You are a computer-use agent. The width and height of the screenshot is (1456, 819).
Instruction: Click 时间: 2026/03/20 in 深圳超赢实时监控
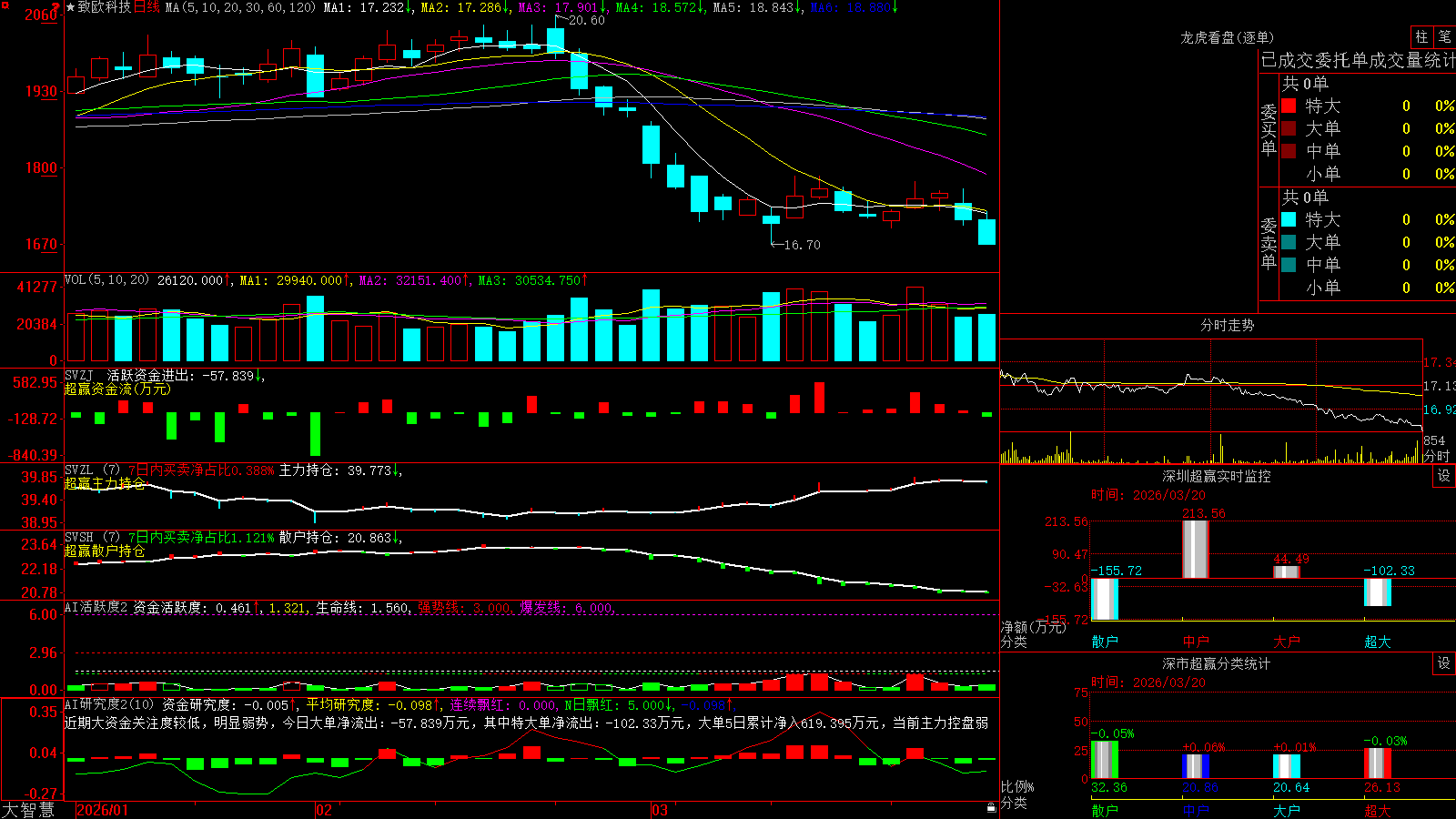pos(1148,495)
